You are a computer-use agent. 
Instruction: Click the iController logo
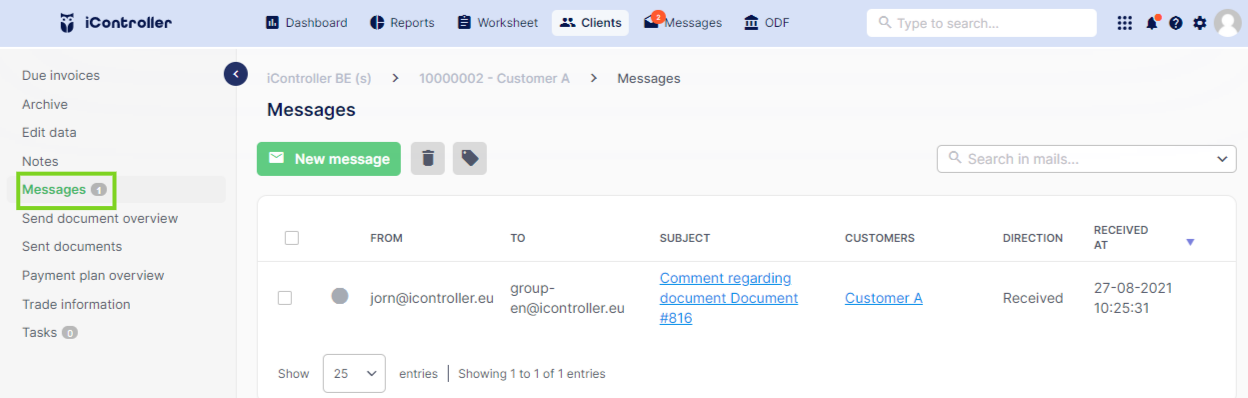pyautogui.click(x=116, y=22)
